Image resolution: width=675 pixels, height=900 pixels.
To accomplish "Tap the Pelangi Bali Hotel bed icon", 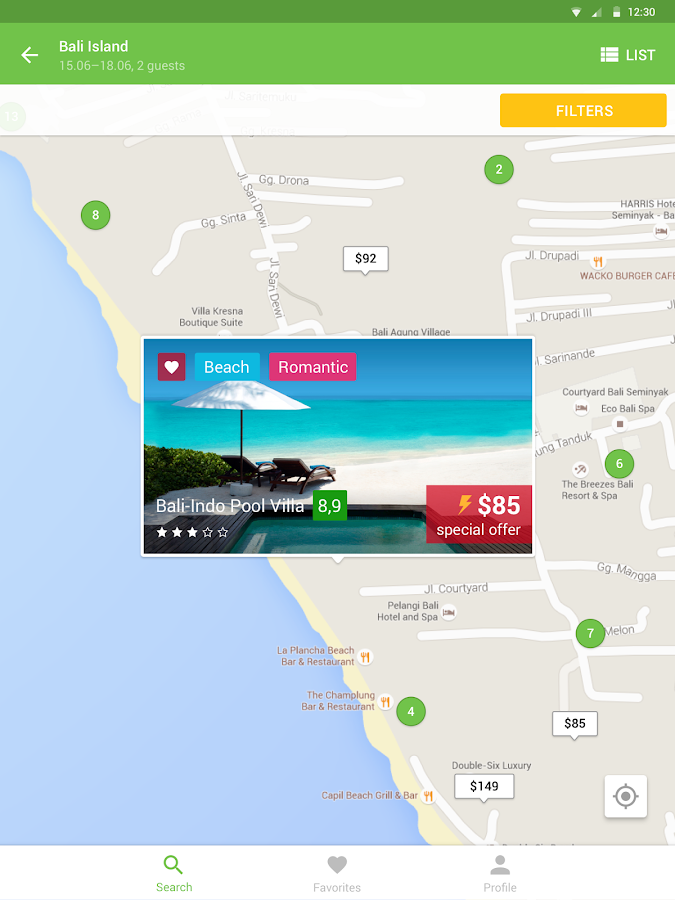I will [x=449, y=612].
